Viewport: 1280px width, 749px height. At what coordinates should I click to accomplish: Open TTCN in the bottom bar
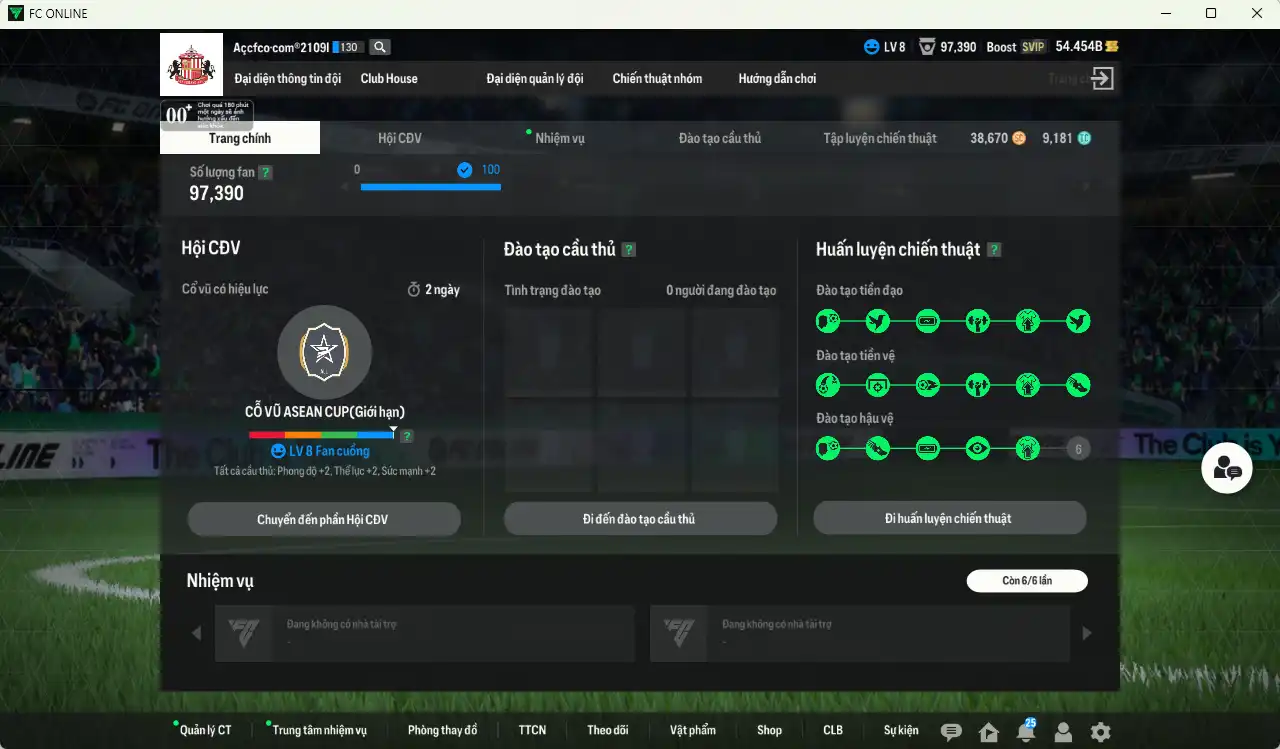(x=532, y=730)
